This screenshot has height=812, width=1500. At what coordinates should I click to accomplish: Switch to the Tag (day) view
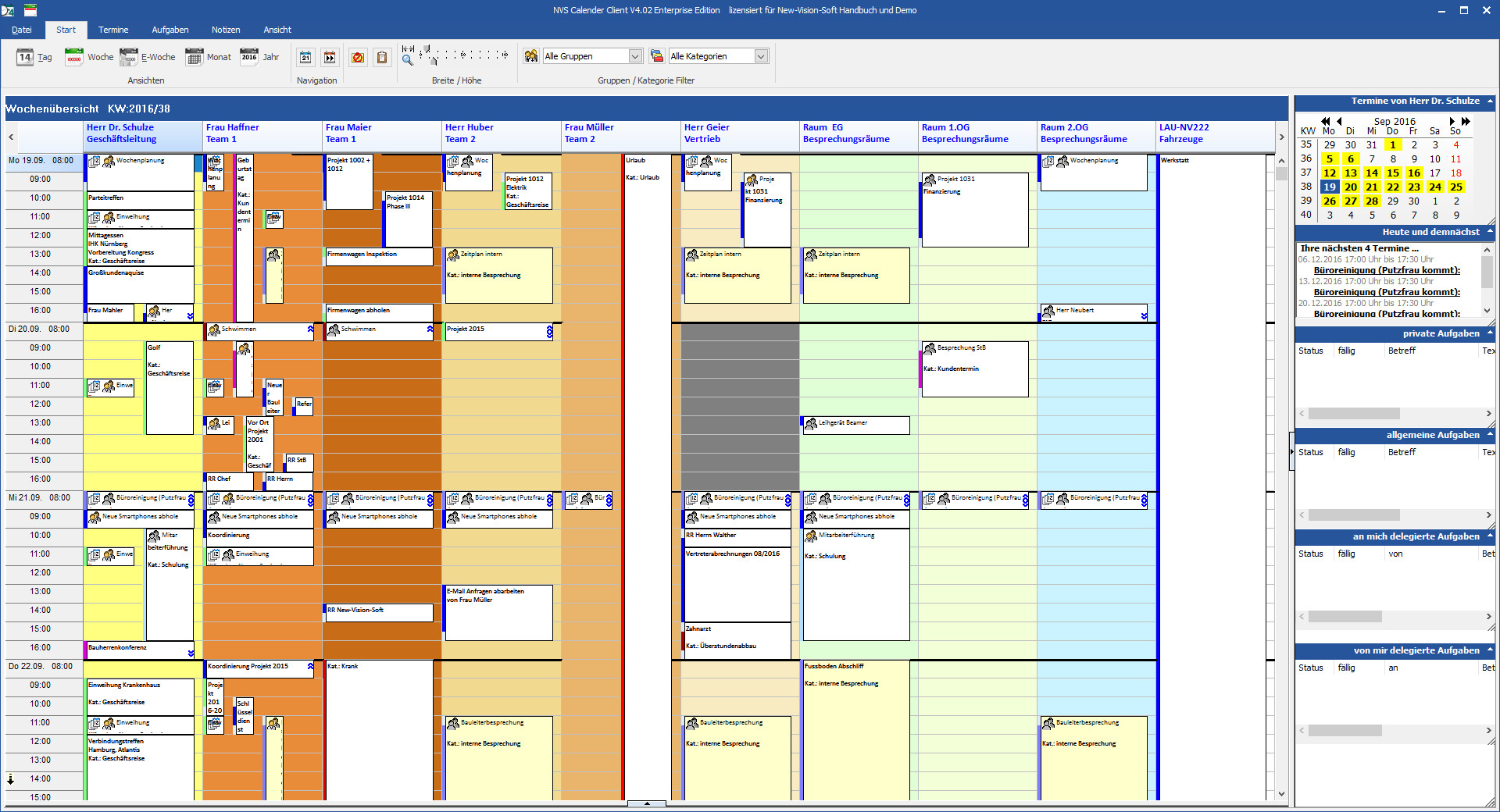[x=34, y=57]
